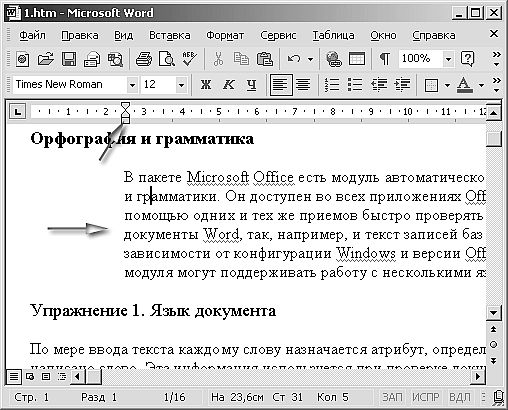Open the Формат menu
508x410 pixels.
click(225, 35)
